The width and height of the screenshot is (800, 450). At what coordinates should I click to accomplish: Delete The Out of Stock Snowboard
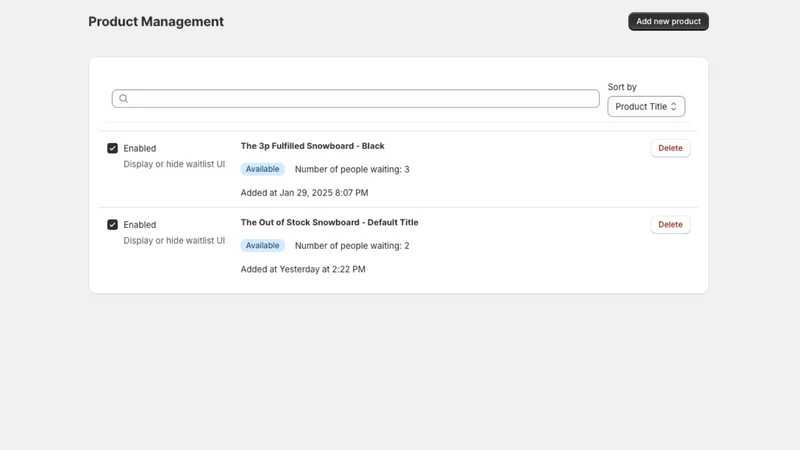pyautogui.click(x=670, y=224)
